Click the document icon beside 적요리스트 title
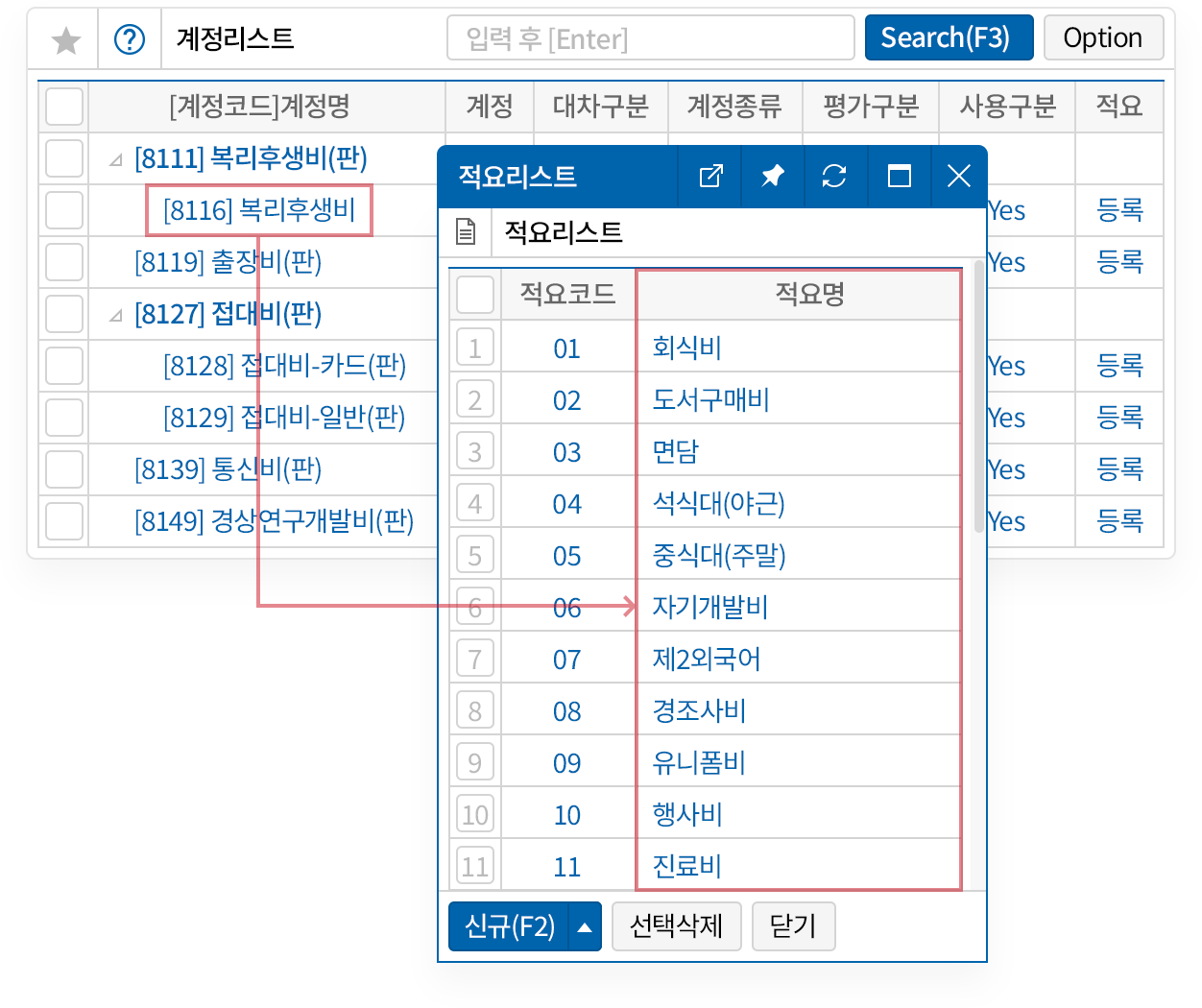The width and height of the screenshot is (1202, 1008). pos(467,232)
